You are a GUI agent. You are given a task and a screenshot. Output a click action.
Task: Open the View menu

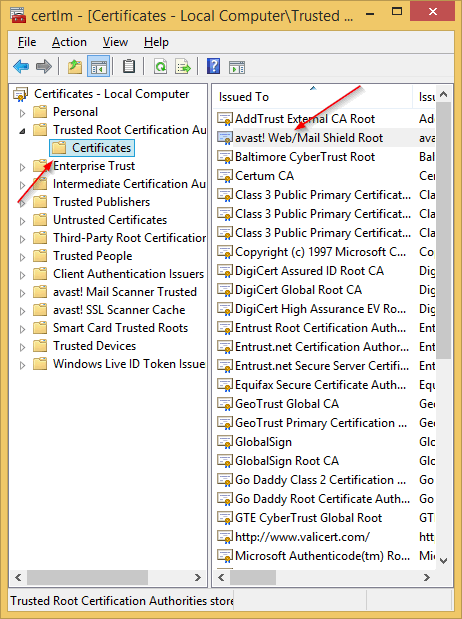(115, 42)
